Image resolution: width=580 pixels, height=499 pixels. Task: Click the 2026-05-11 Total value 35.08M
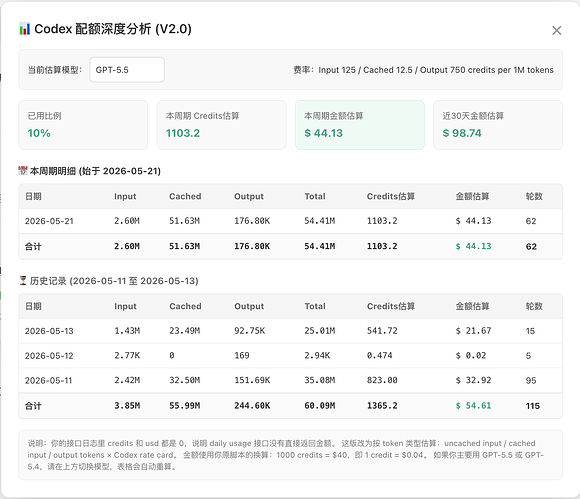(320, 380)
